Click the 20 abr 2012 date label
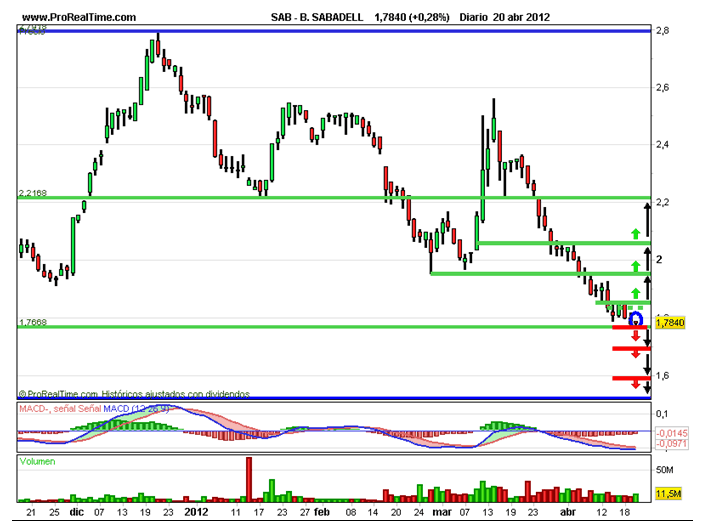Screen dimensions: 707x530 521,18
